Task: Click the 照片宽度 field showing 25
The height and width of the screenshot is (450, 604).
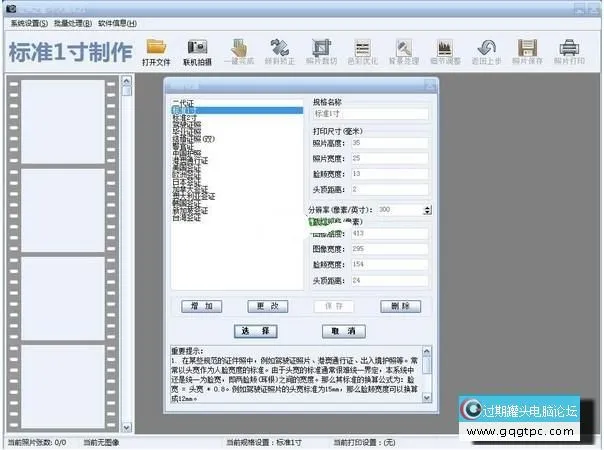Action: click(389, 158)
